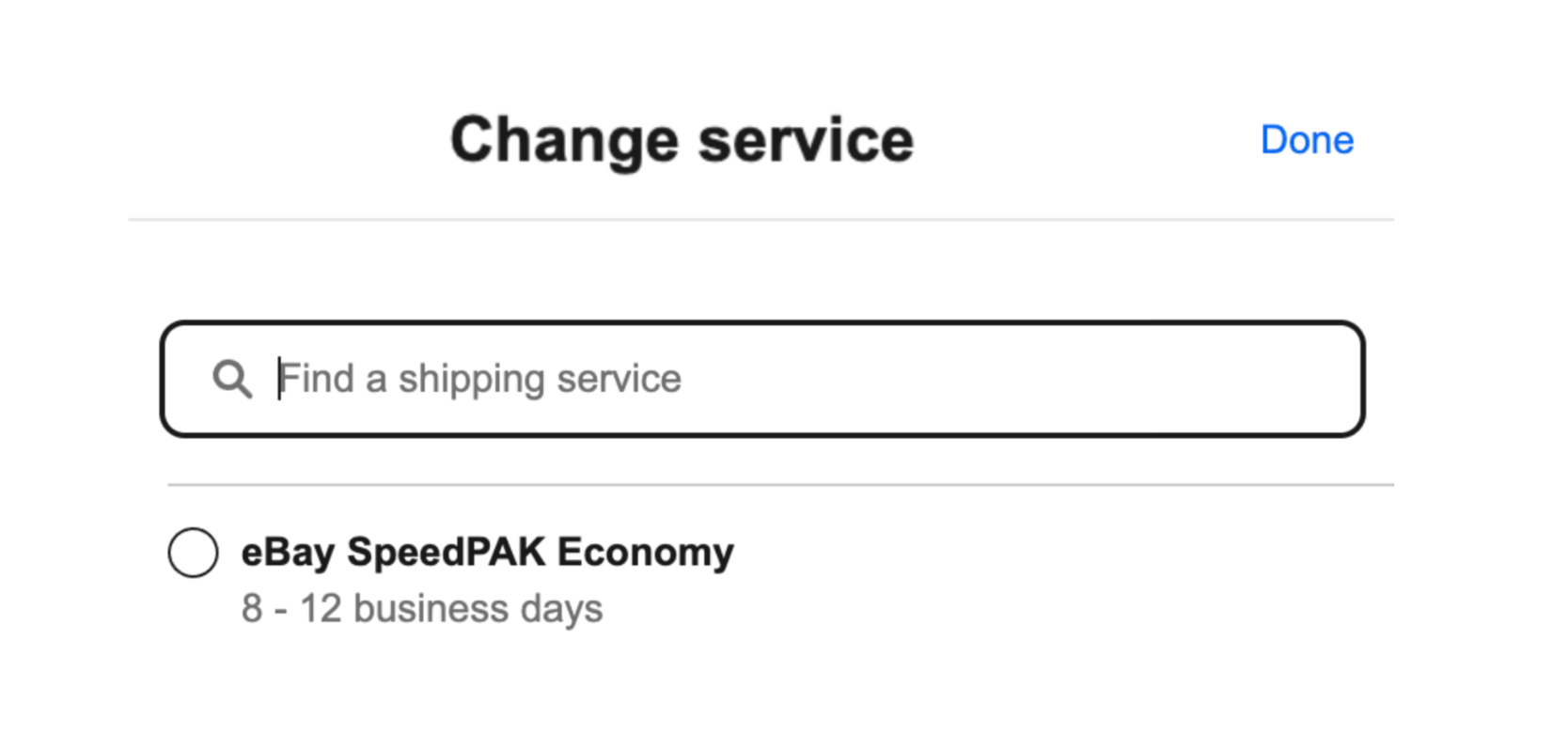Click the word SpeedPAK in the option label
This screenshot has height=733, width=1568.
point(446,552)
